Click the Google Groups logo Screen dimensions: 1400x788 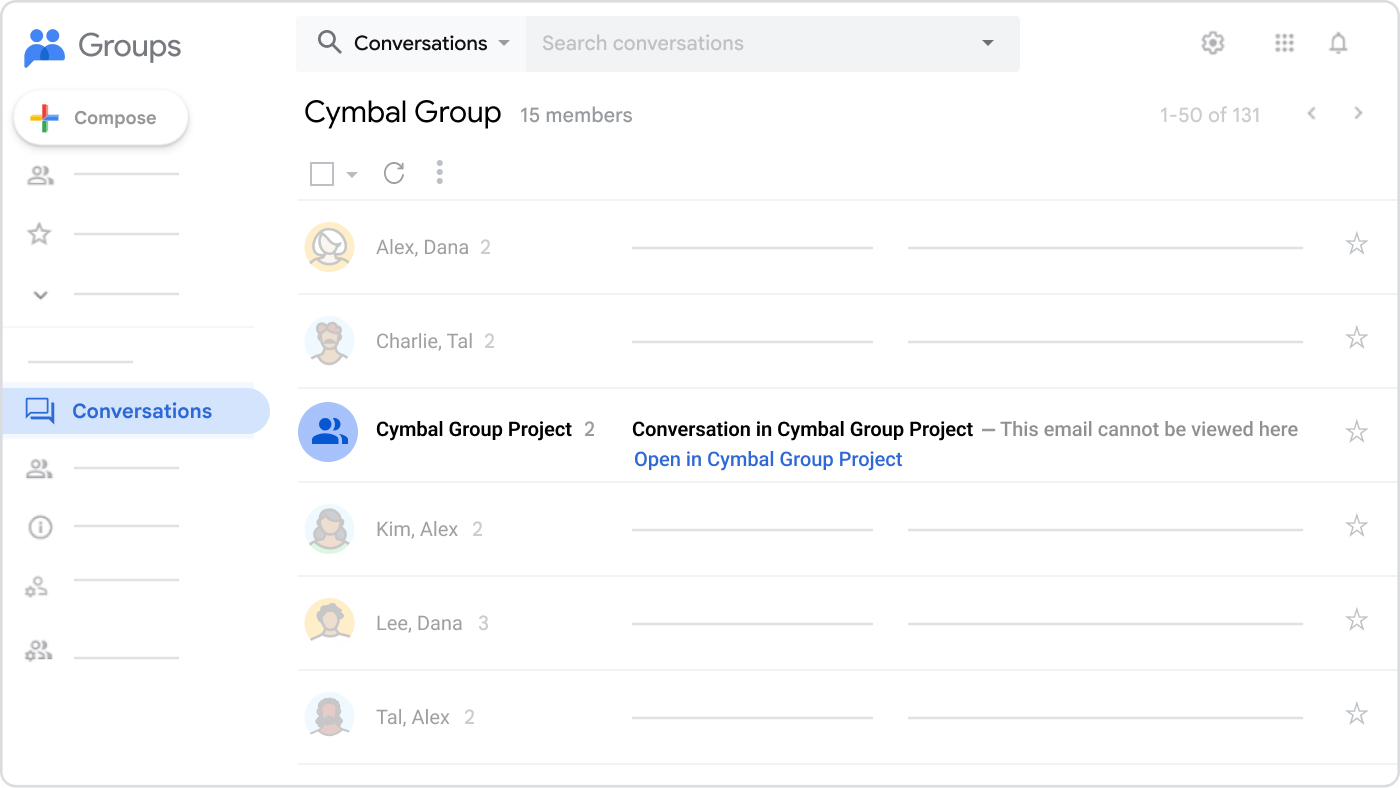click(102, 46)
